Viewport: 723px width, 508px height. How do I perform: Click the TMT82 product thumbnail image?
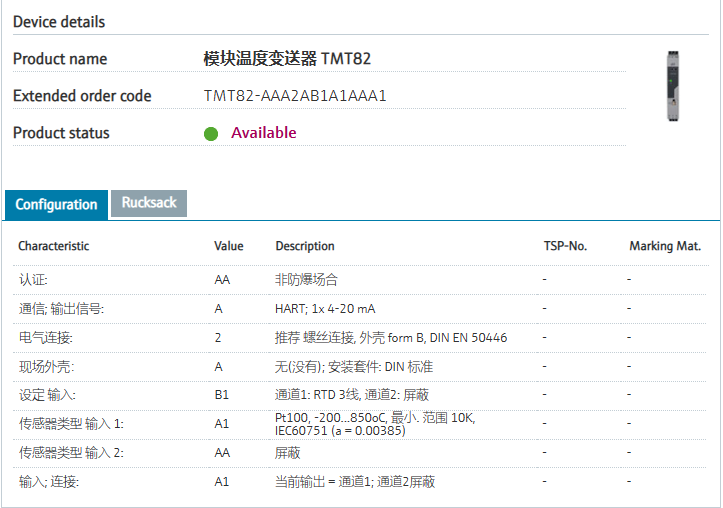coord(672,86)
